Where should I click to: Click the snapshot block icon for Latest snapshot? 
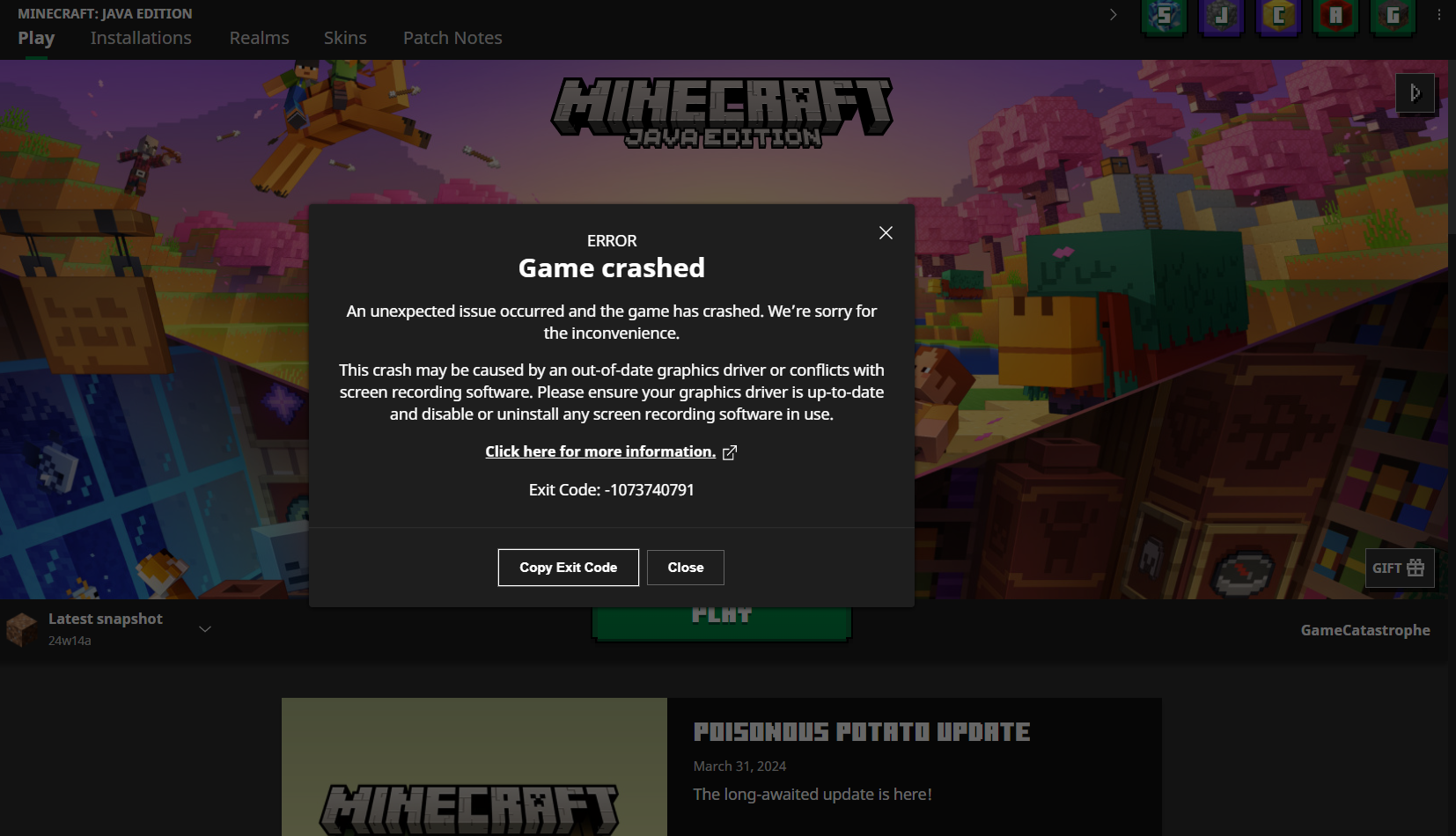click(21, 629)
